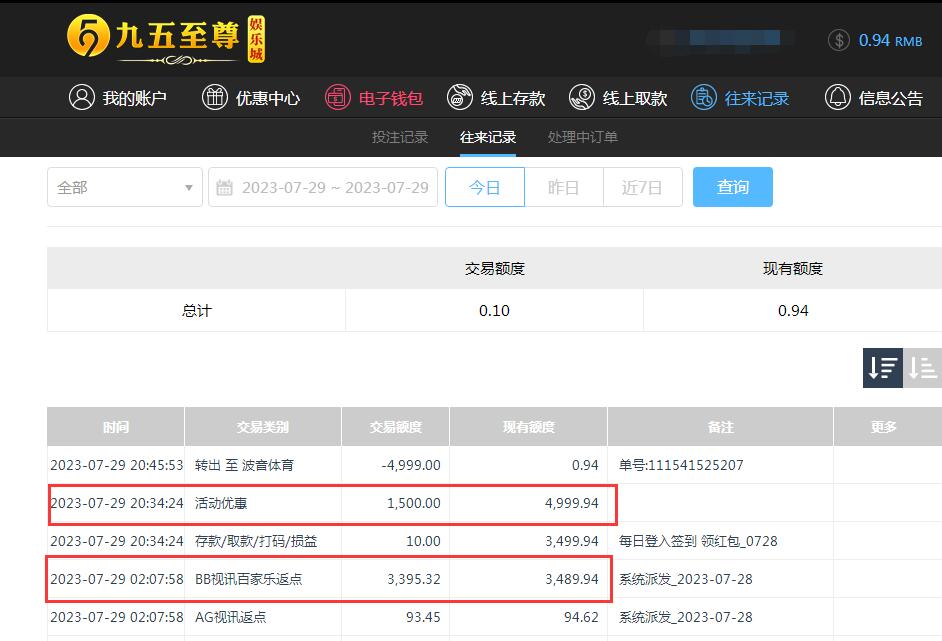
Task: Click 3,395.32 amount cell
Action: 413,579
